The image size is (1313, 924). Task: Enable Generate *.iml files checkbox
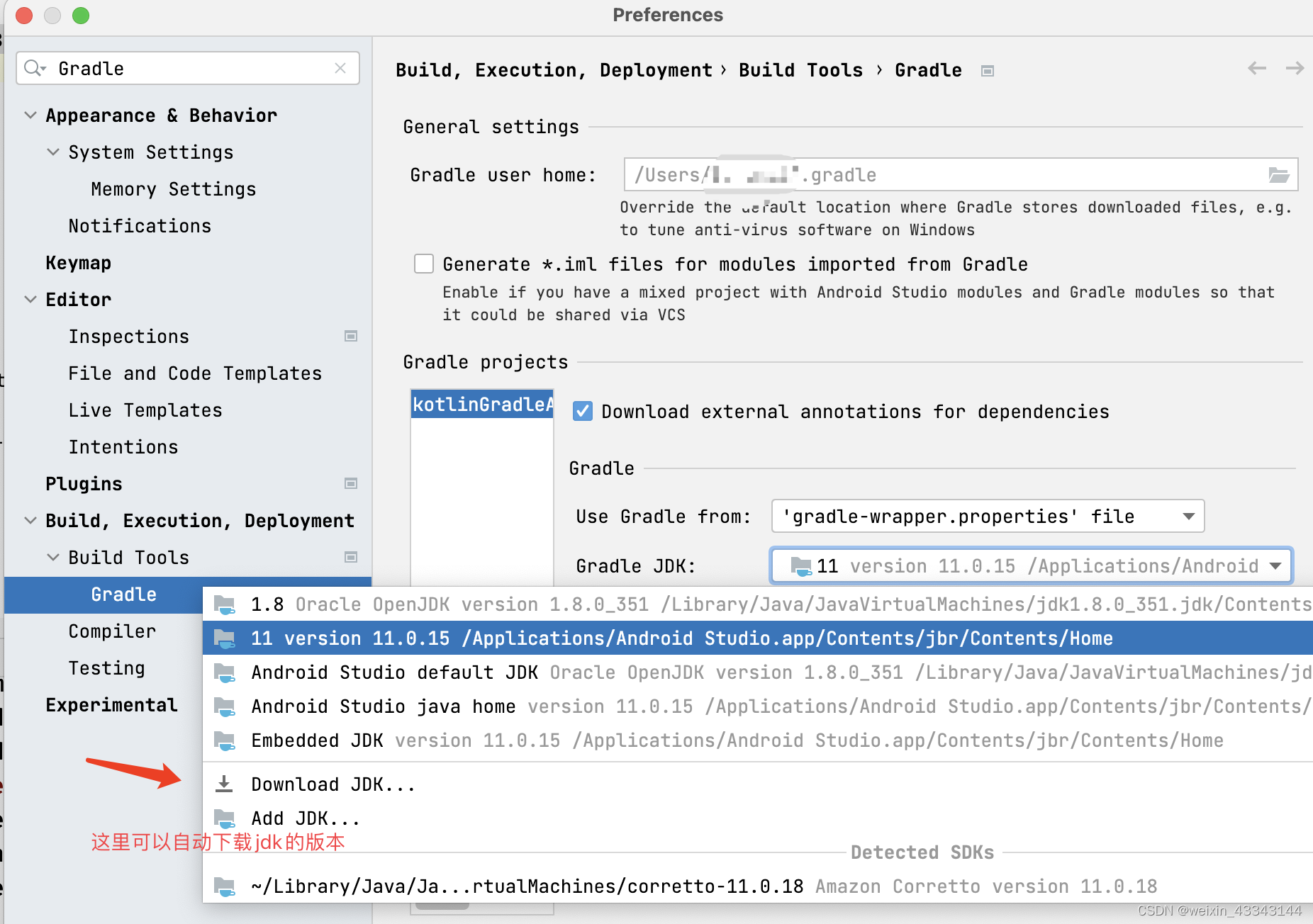point(424,264)
